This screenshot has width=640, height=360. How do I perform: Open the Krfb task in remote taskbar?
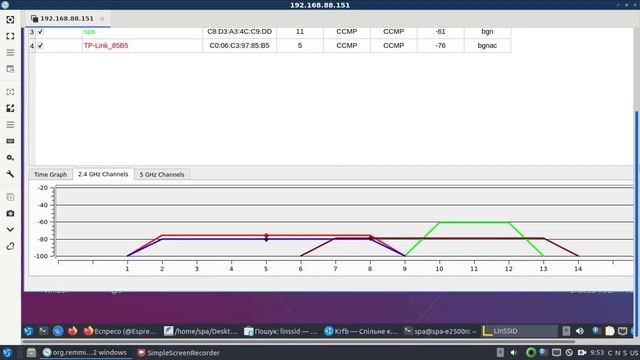coord(361,331)
